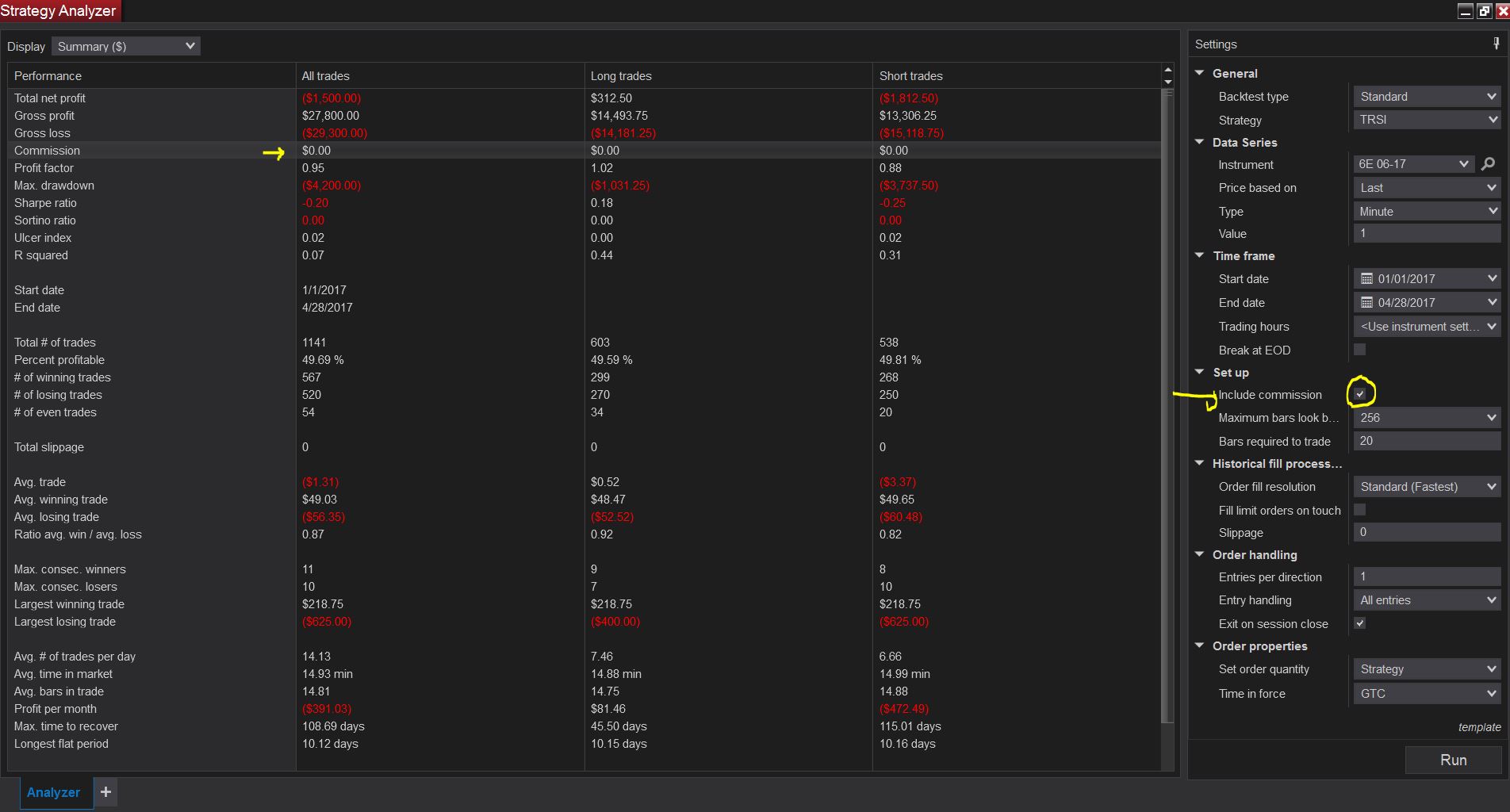This screenshot has height=812, width=1510.
Task: Collapse the Order handling section triangle
Action: point(1200,554)
